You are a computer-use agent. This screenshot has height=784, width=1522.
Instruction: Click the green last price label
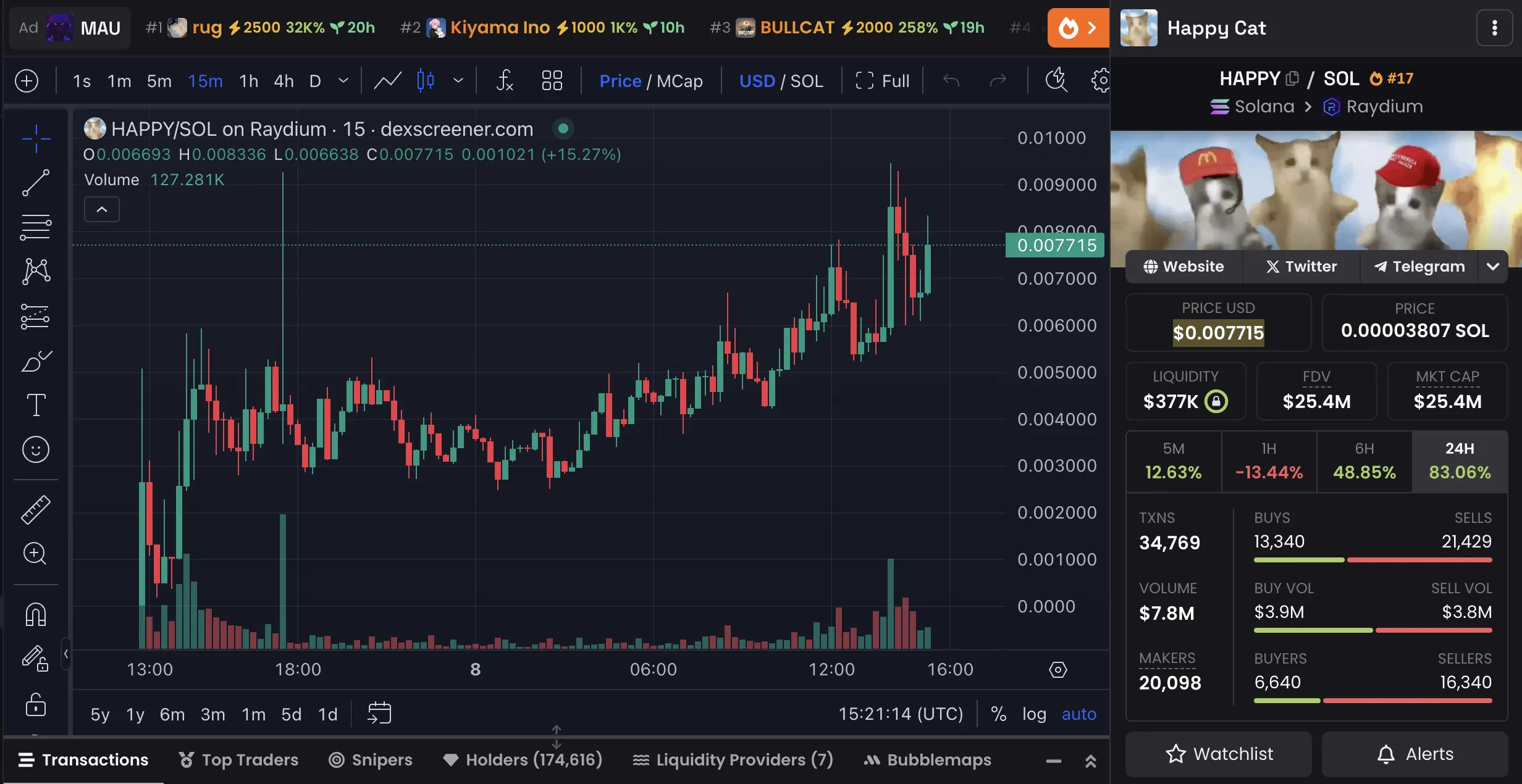[x=1056, y=246]
